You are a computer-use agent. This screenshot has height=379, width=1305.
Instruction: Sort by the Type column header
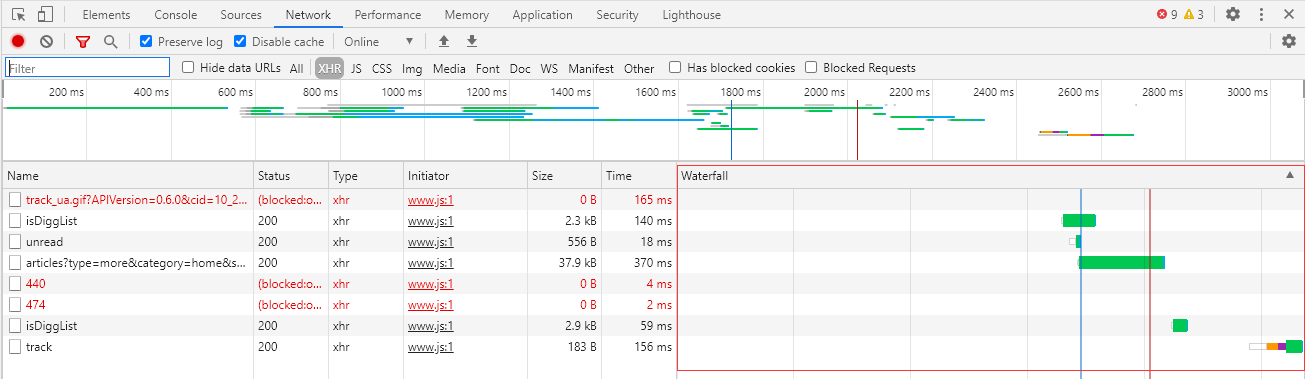point(366,176)
